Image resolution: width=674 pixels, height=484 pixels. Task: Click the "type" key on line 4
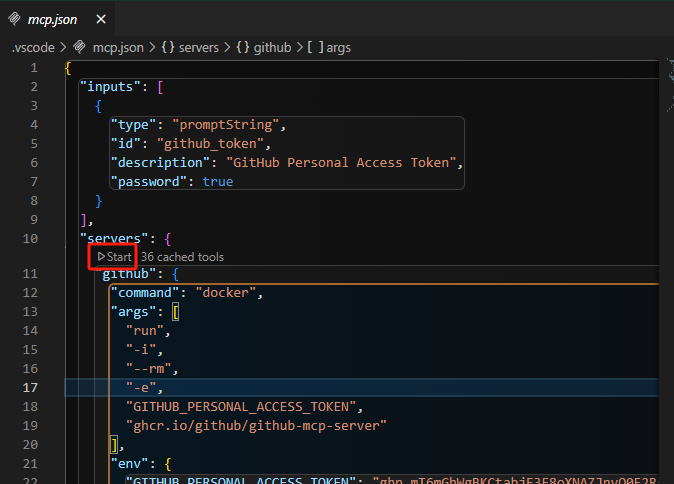[133, 125]
